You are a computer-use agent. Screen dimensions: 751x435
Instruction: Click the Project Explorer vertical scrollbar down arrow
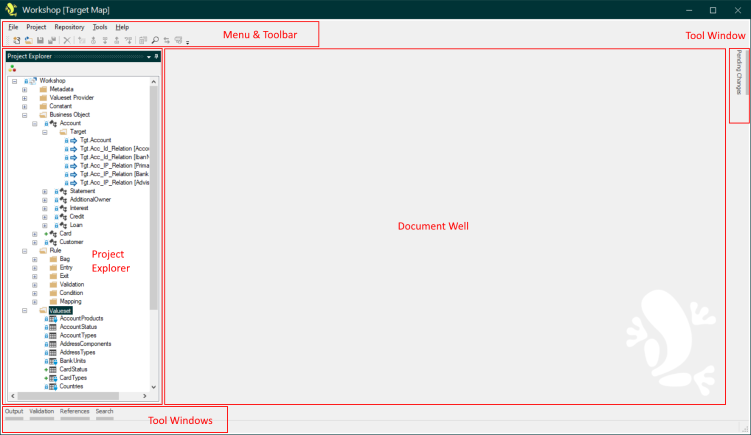coord(154,387)
